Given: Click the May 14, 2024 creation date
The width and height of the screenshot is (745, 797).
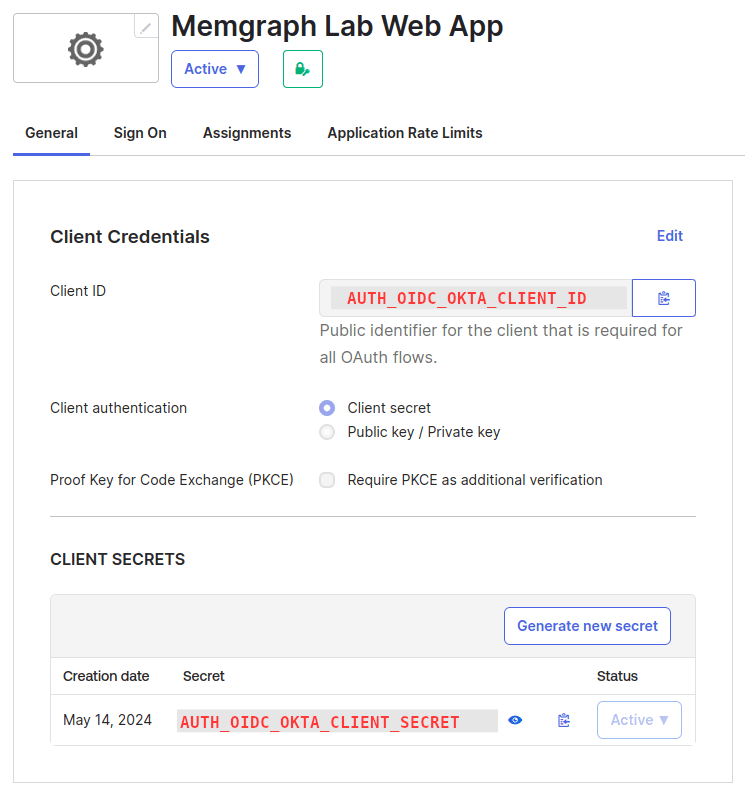Looking at the screenshot, I should 107,720.
